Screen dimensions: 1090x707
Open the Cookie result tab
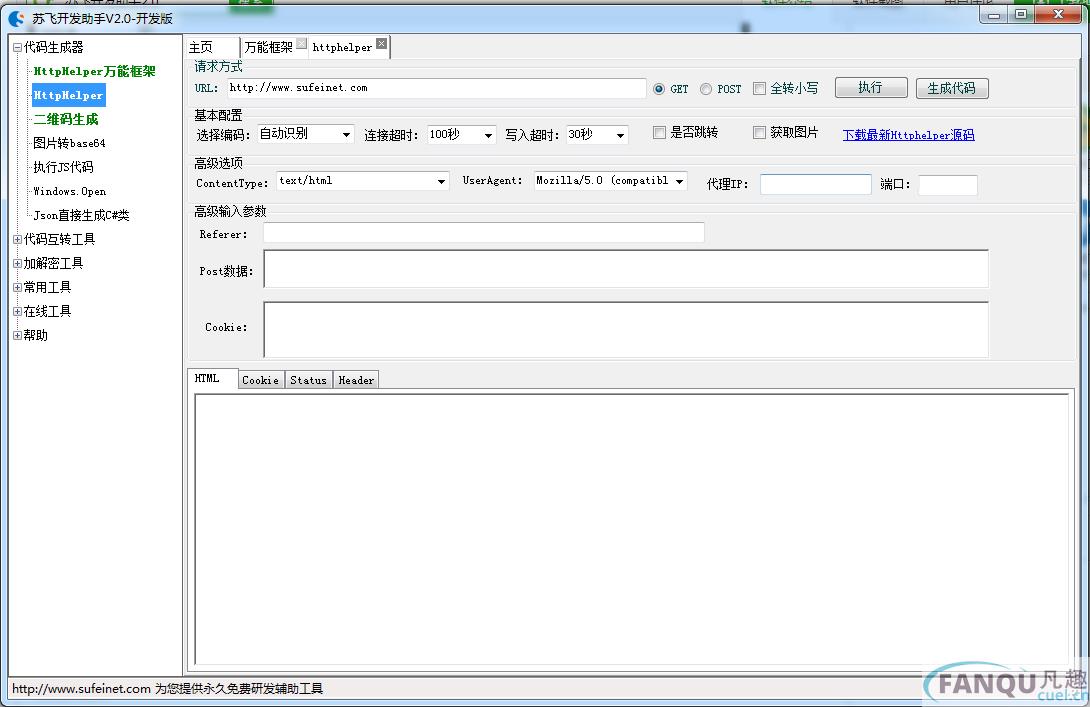coord(261,380)
